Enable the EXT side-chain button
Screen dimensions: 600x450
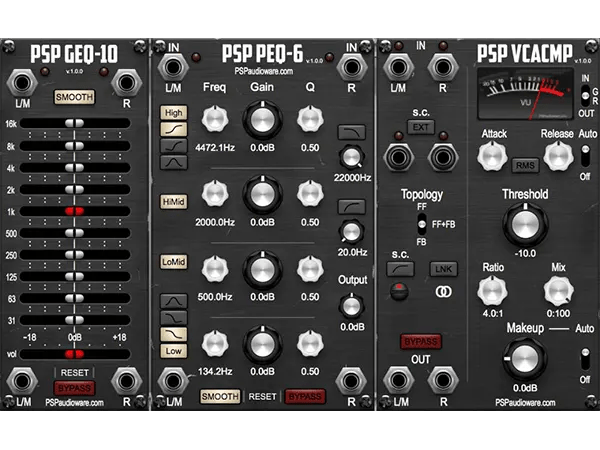point(421,127)
